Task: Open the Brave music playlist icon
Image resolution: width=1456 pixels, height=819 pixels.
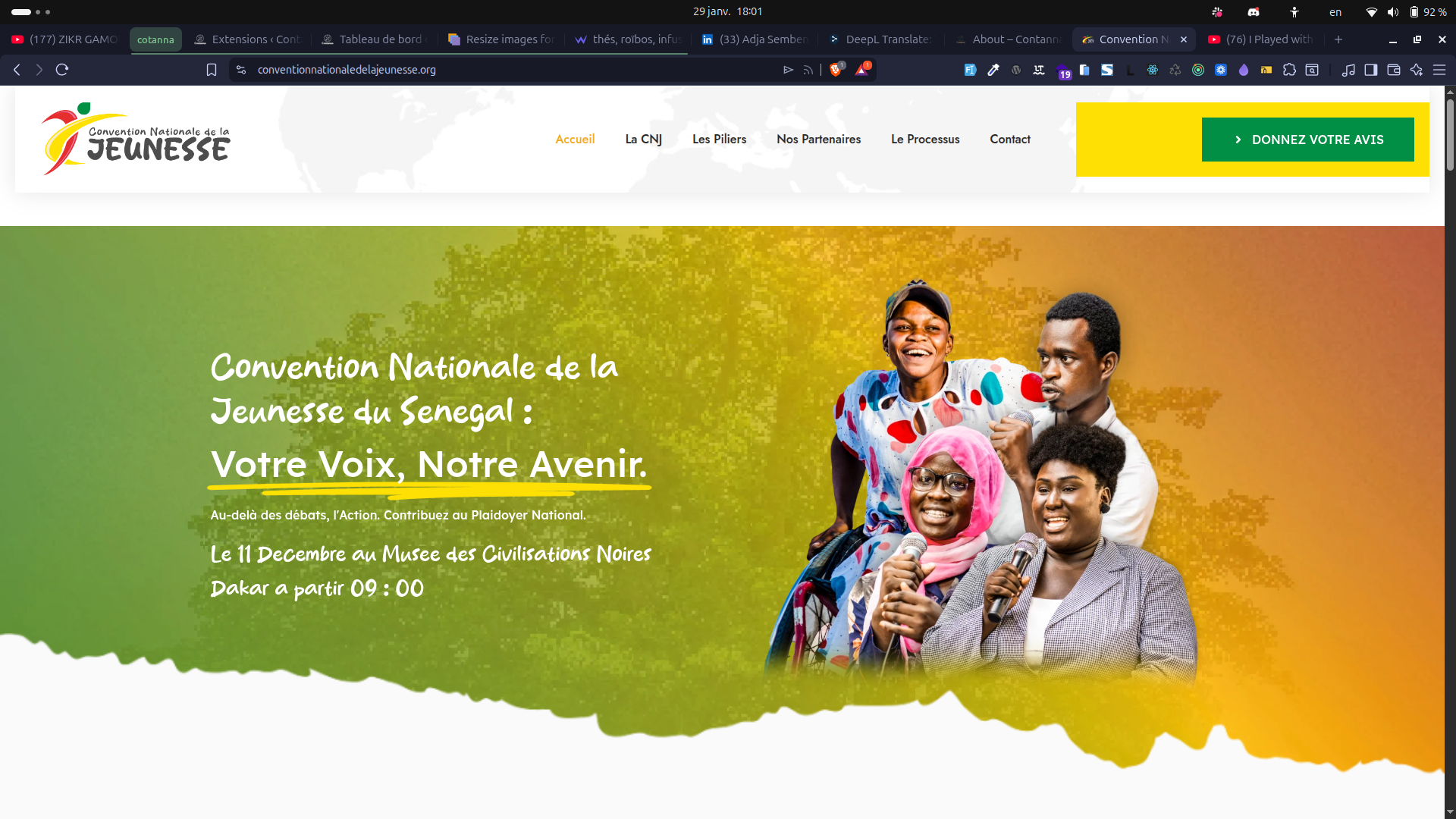Action: tap(1348, 70)
